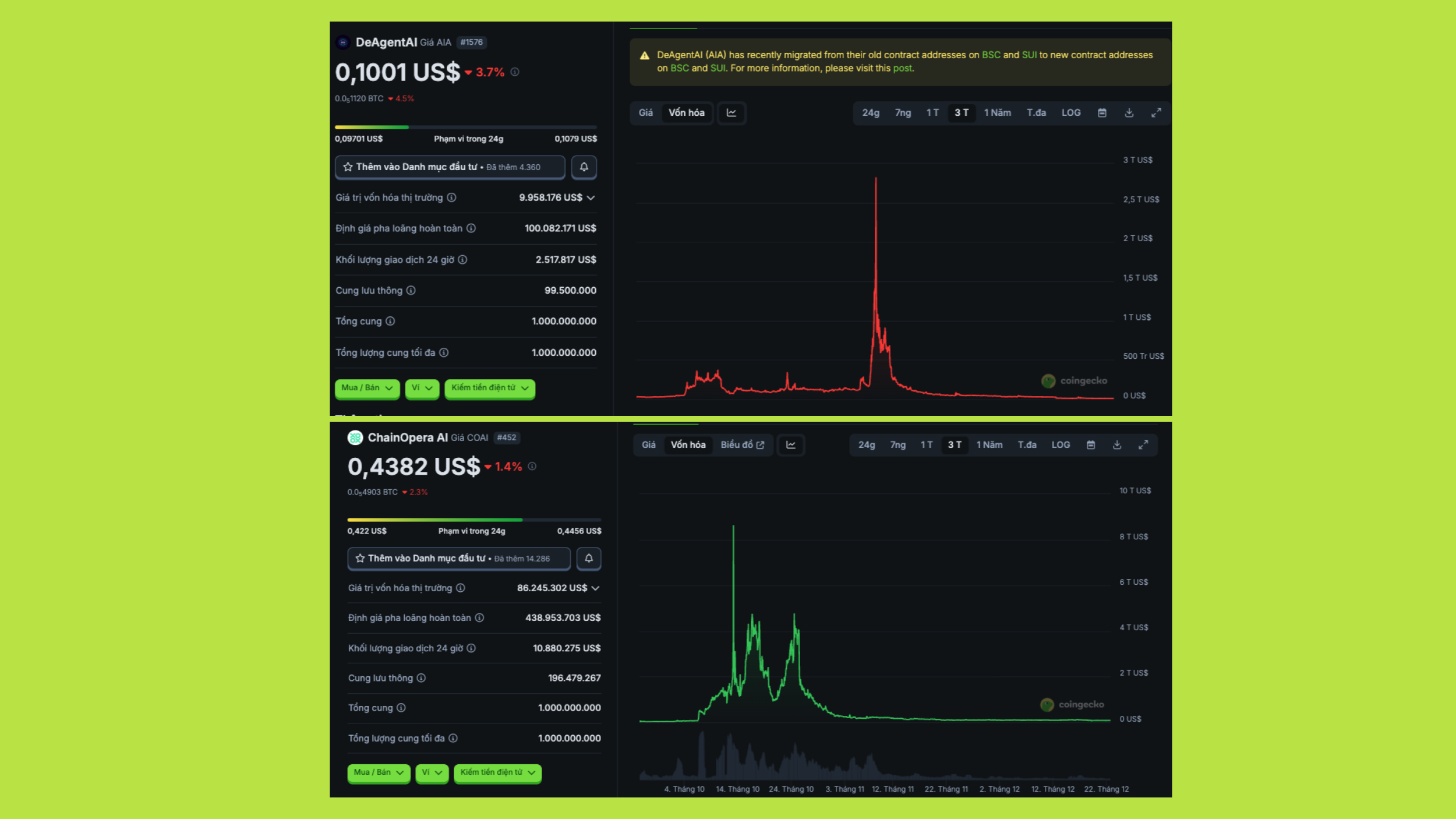Click the info icon beside Cung lưu thông 99.500.000
1456x819 pixels.
(x=411, y=290)
